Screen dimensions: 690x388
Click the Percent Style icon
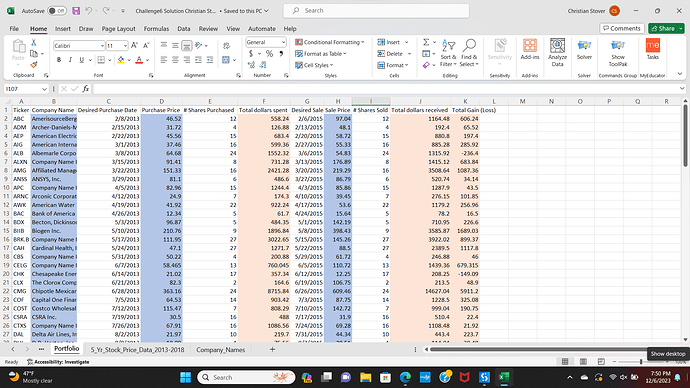269,54
